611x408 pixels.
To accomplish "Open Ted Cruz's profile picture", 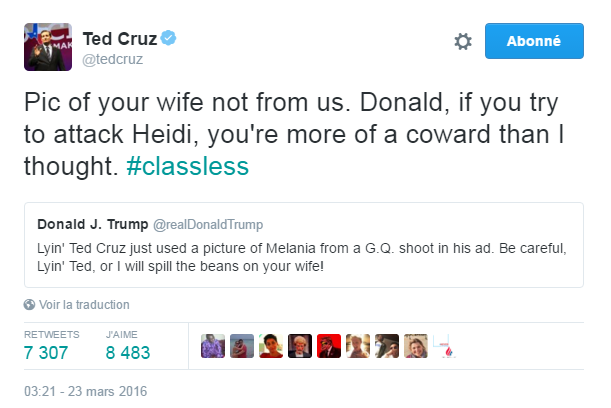I will (x=45, y=44).
